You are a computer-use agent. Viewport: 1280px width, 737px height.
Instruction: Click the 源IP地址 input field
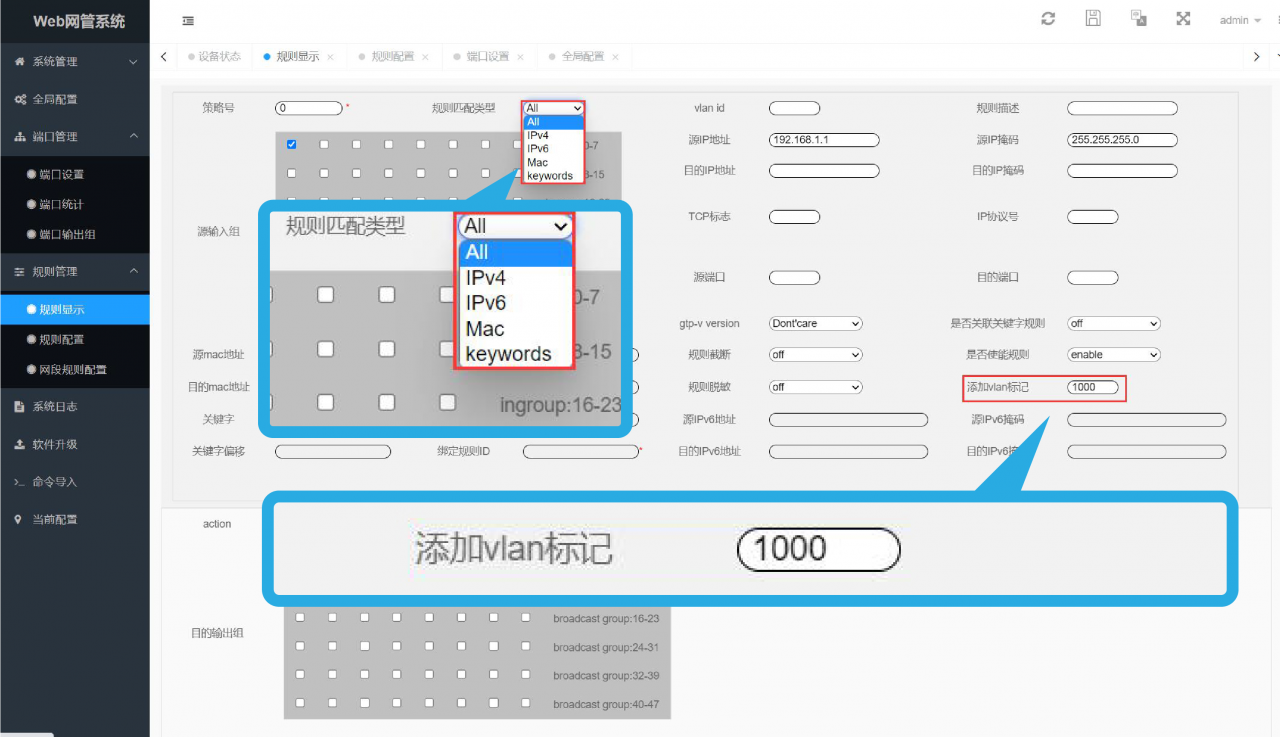tap(824, 140)
